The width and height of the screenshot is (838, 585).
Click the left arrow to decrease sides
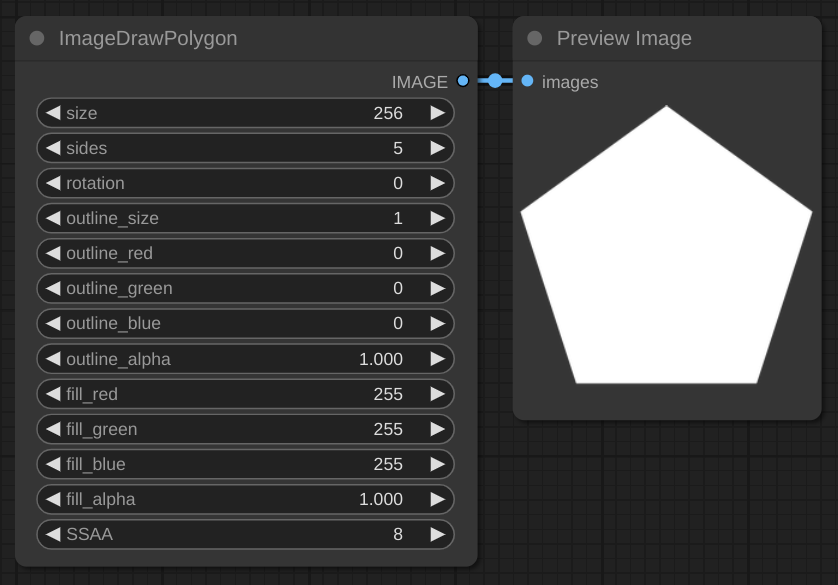pyautogui.click(x=53, y=148)
